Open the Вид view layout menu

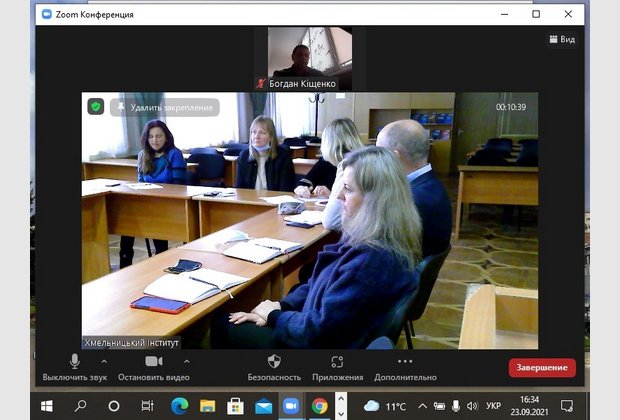pos(562,39)
